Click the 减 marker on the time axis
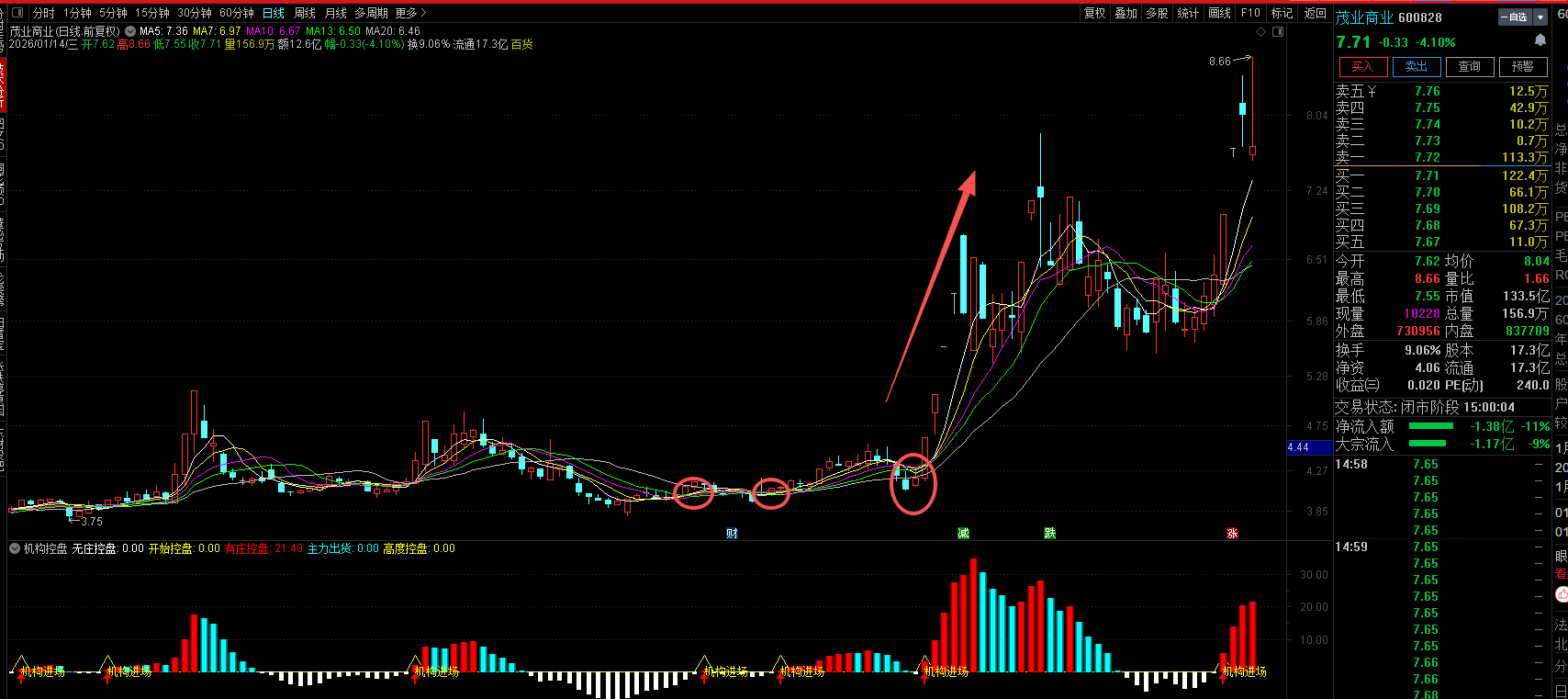Screen dimensions: 1568x699 963,533
